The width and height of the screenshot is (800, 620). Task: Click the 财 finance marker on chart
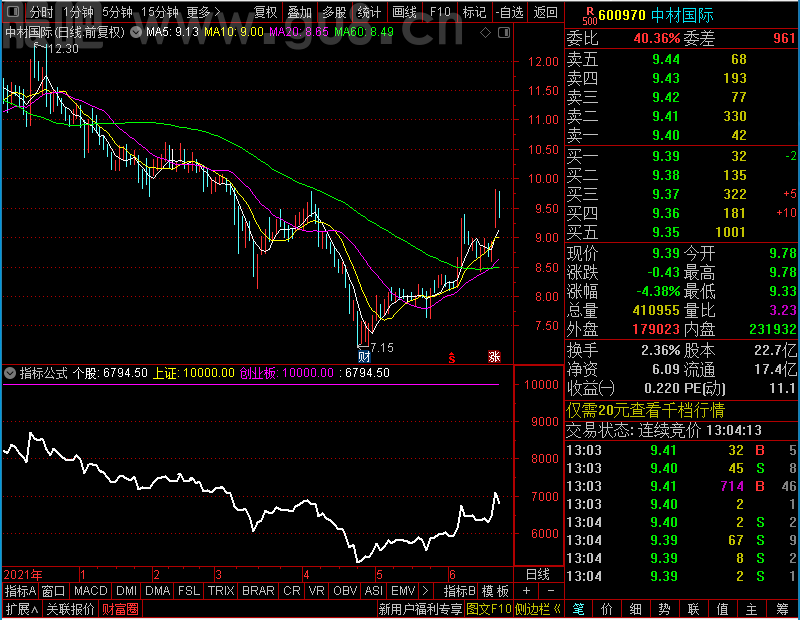[364, 356]
